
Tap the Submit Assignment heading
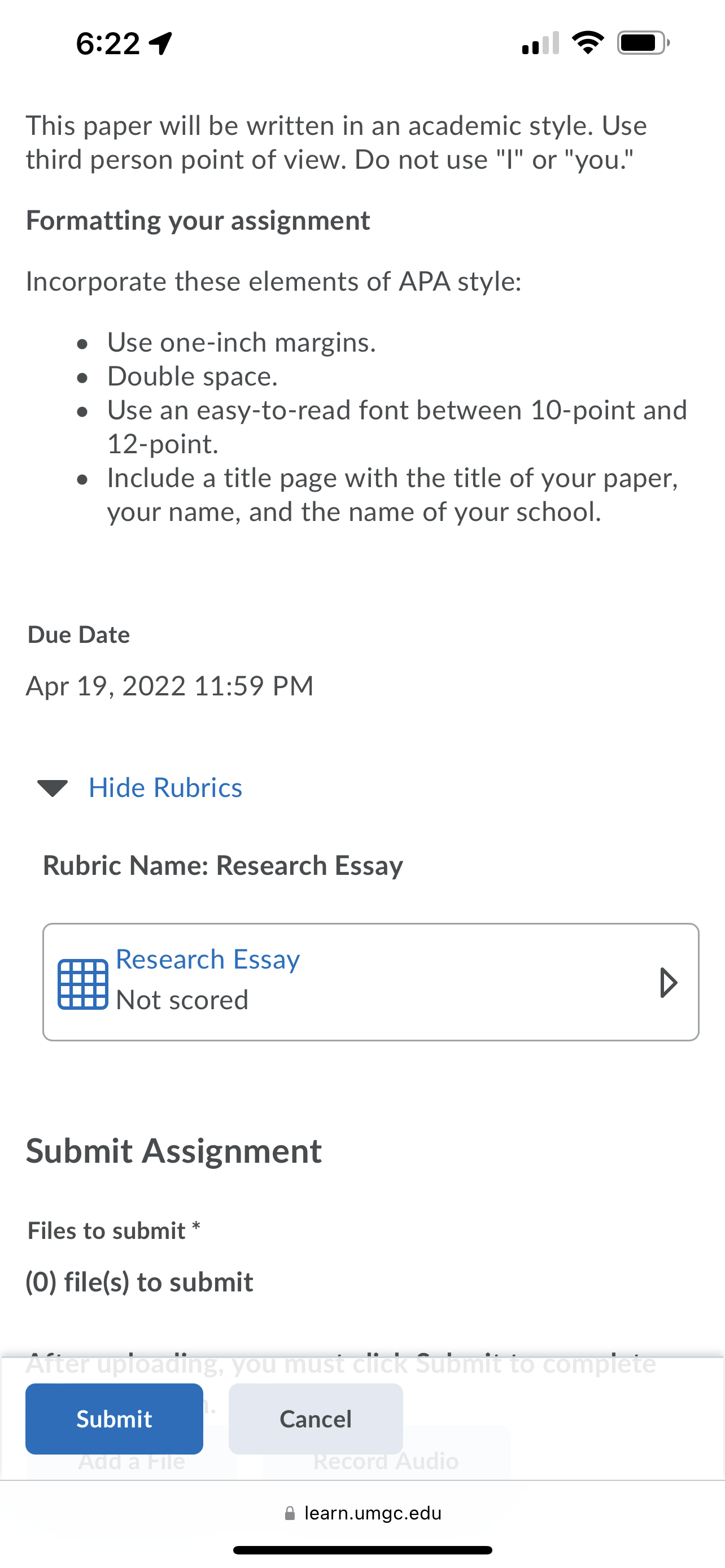(x=173, y=1151)
